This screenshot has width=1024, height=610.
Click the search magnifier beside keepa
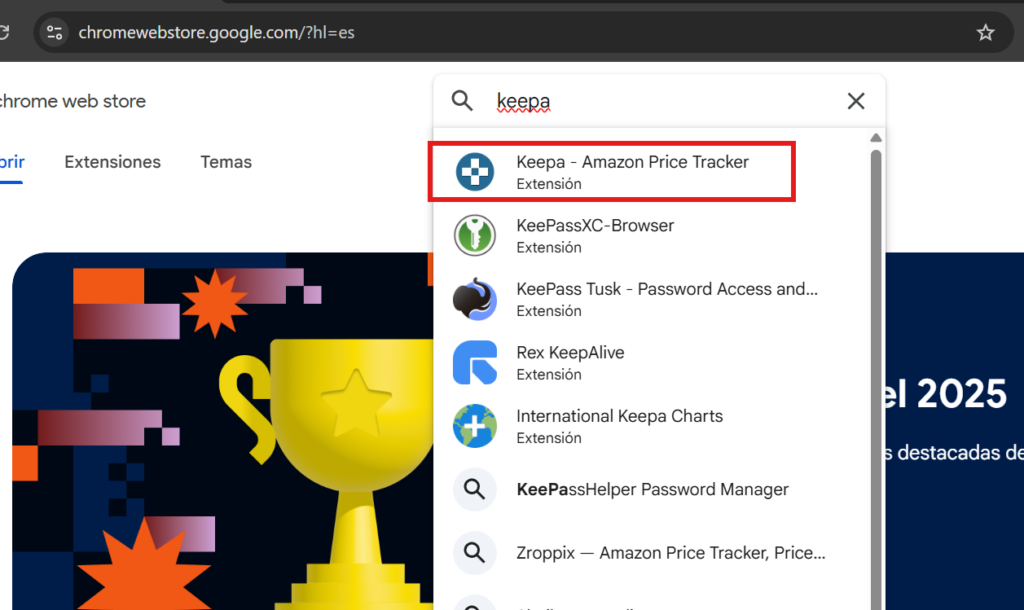(462, 101)
